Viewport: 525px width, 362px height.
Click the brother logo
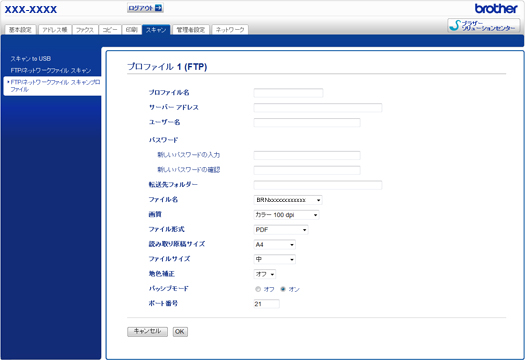[x=496, y=8]
